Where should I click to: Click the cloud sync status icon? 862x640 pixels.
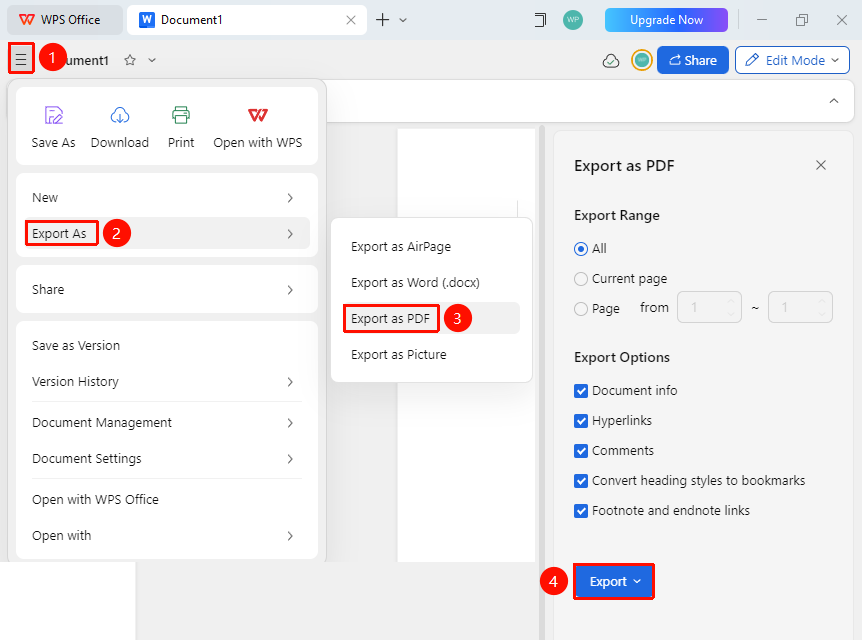point(611,60)
